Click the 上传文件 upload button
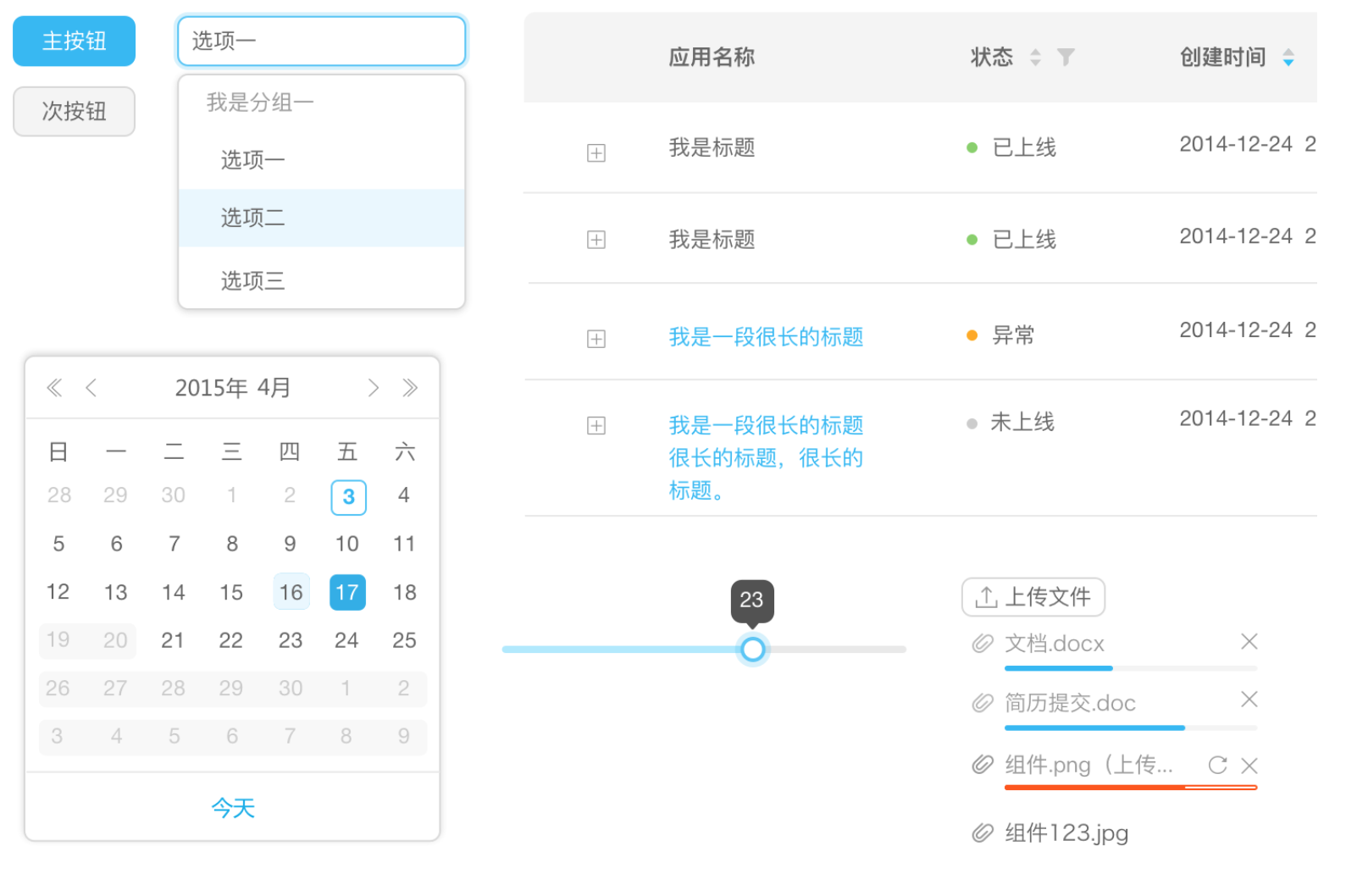Image resolution: width=1357 pixels, height=896 pixels. click(x=1033, y=597)
